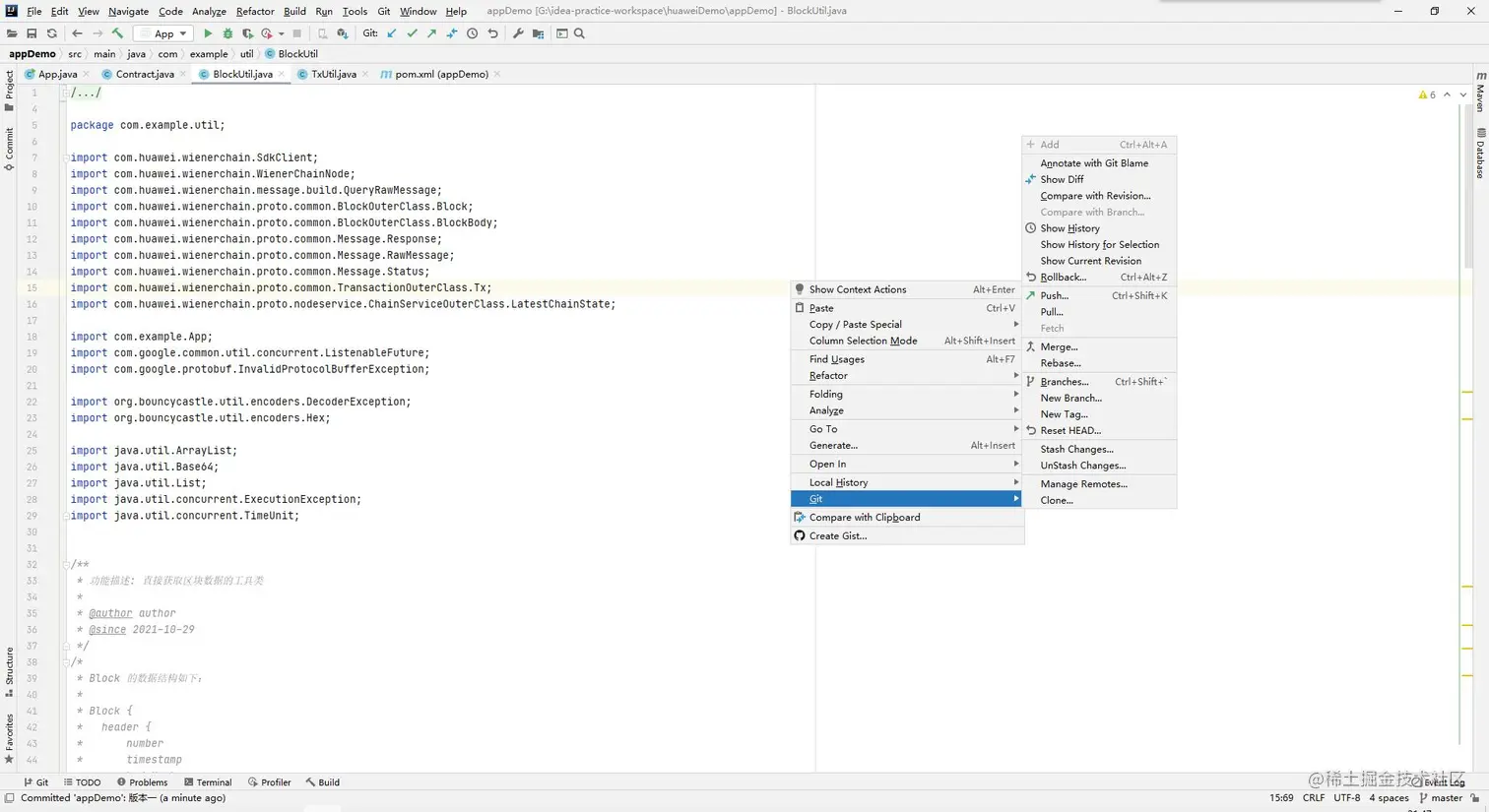Expand Copy / Paste Special submenu
This screenshot has height=812, width=1489.
click(906, 324)
